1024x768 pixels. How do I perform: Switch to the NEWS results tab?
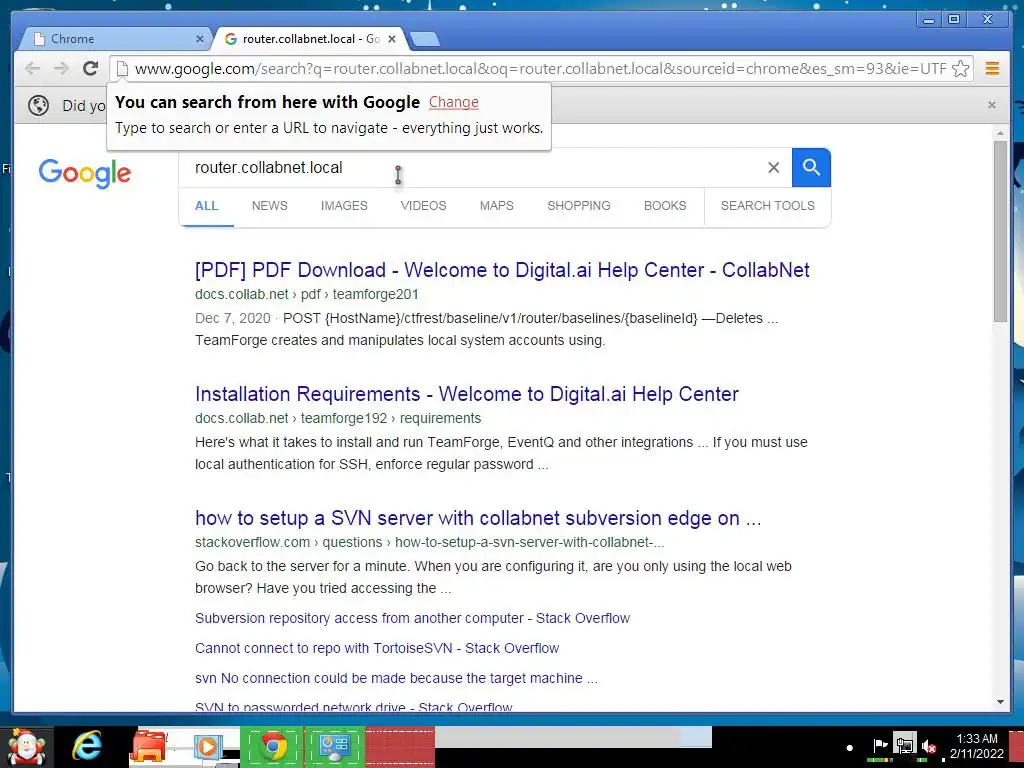click(270, 206)
